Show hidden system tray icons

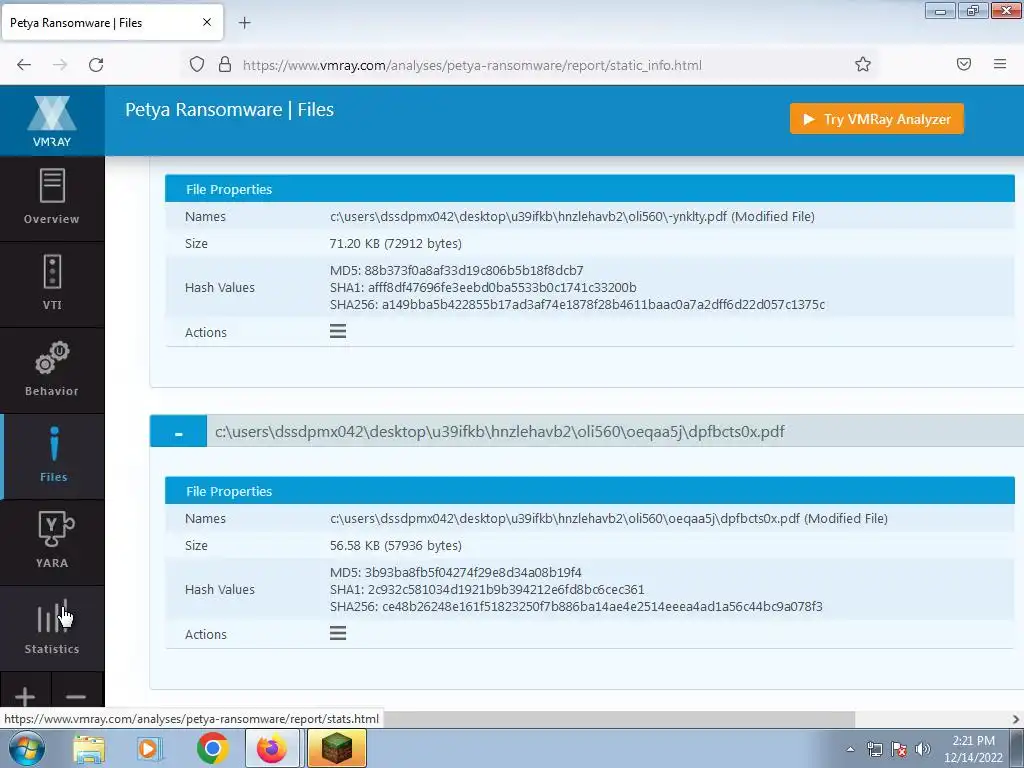pos(850,749)
